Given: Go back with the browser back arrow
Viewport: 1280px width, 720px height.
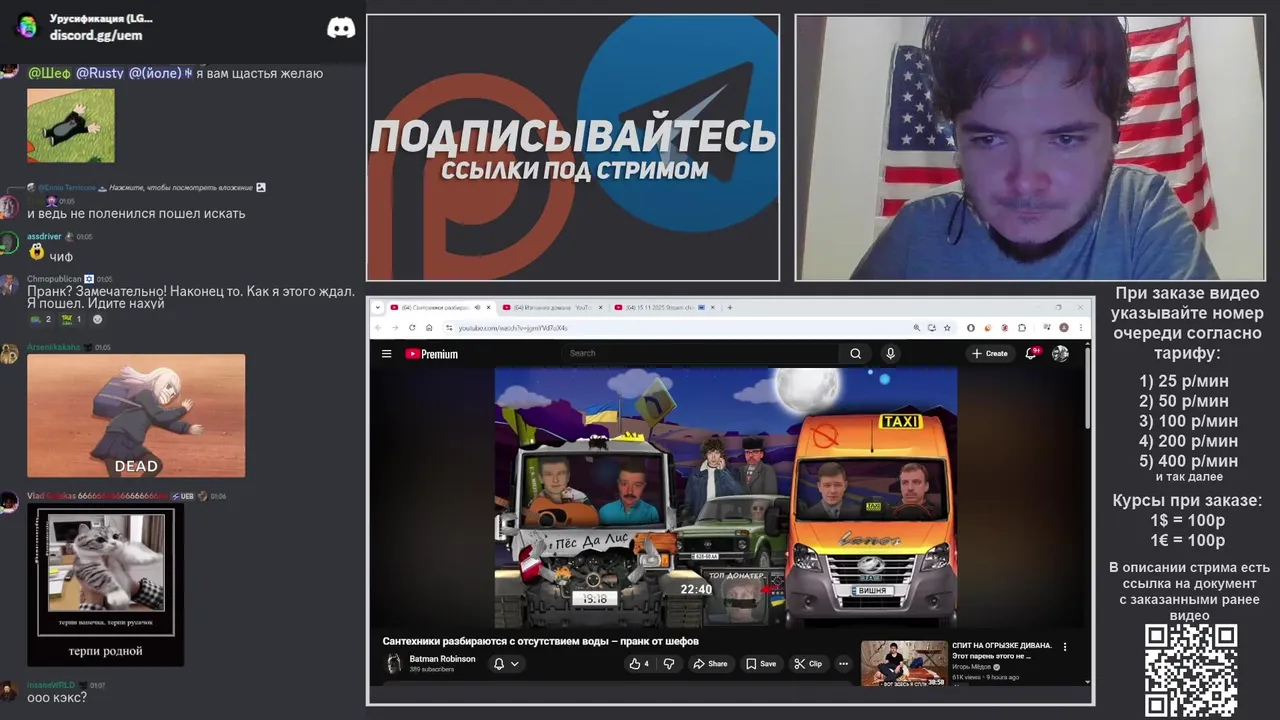Looking at the screenshot, I should tap(378, 327).
